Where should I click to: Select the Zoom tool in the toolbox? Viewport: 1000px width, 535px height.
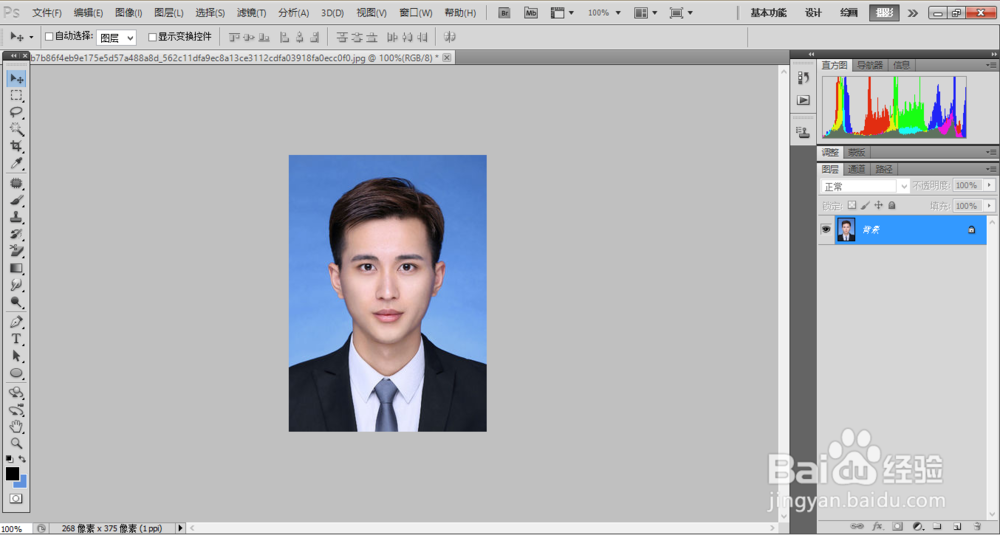pyautogui.click(x=16, y=444)
